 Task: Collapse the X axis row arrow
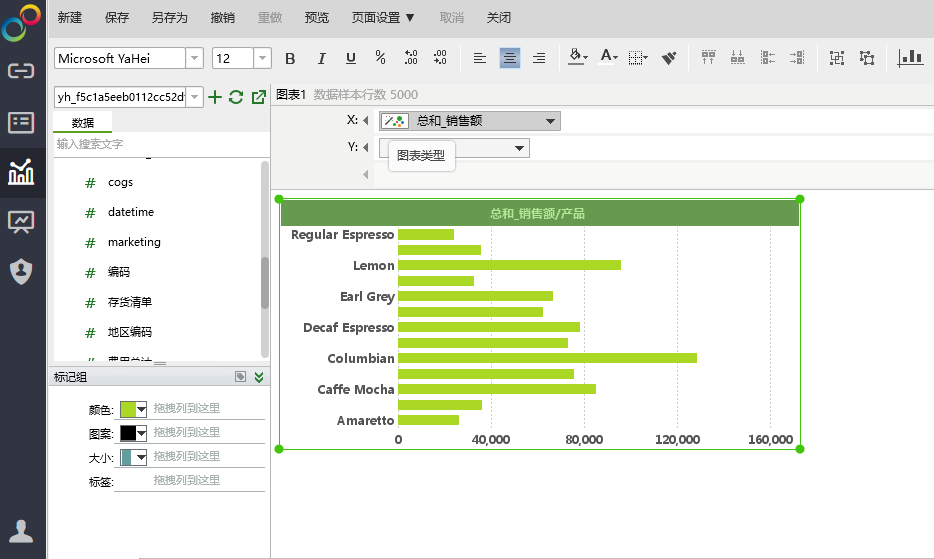click(366, 120)
